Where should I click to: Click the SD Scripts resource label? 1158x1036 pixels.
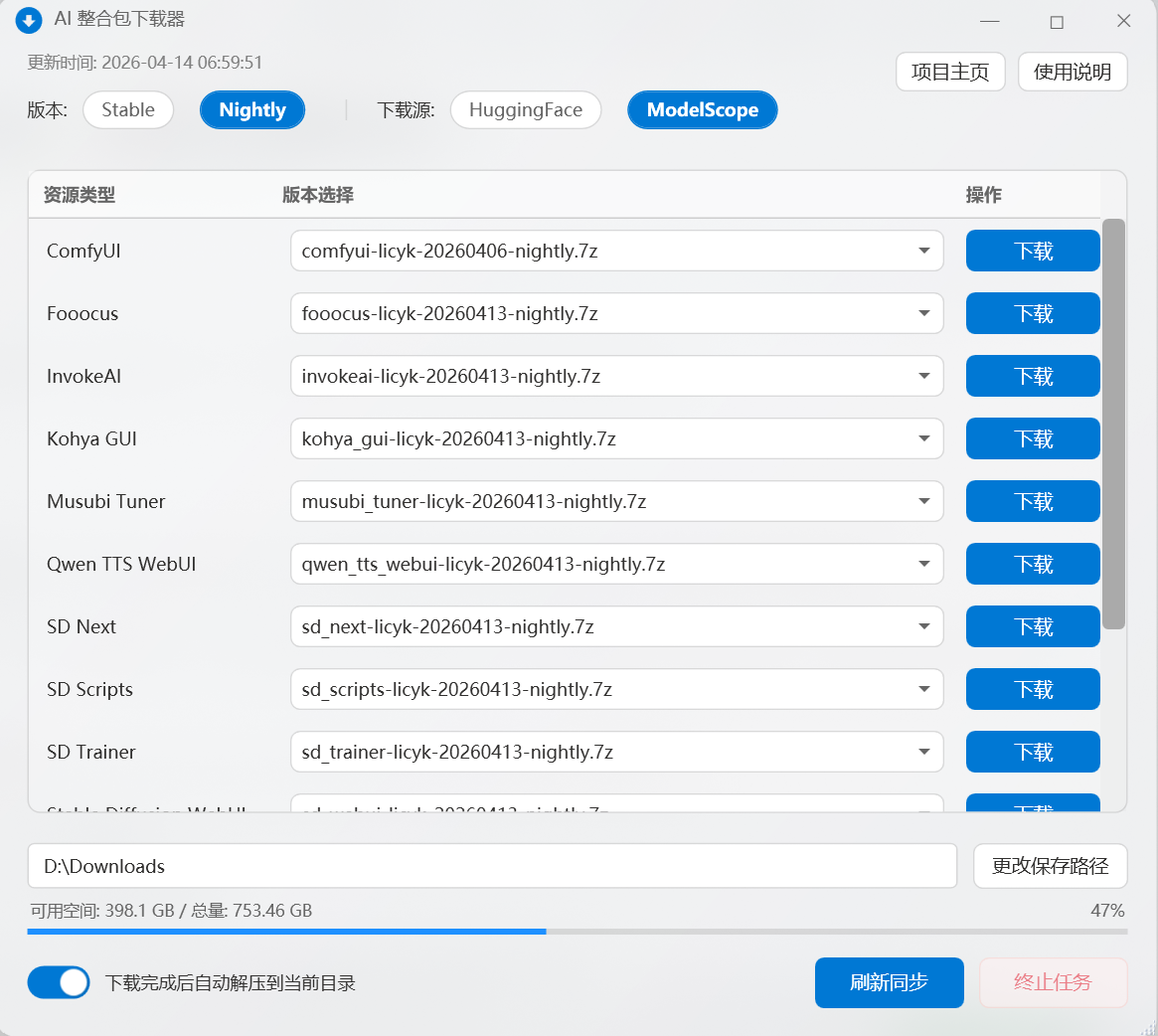(89, 689)
